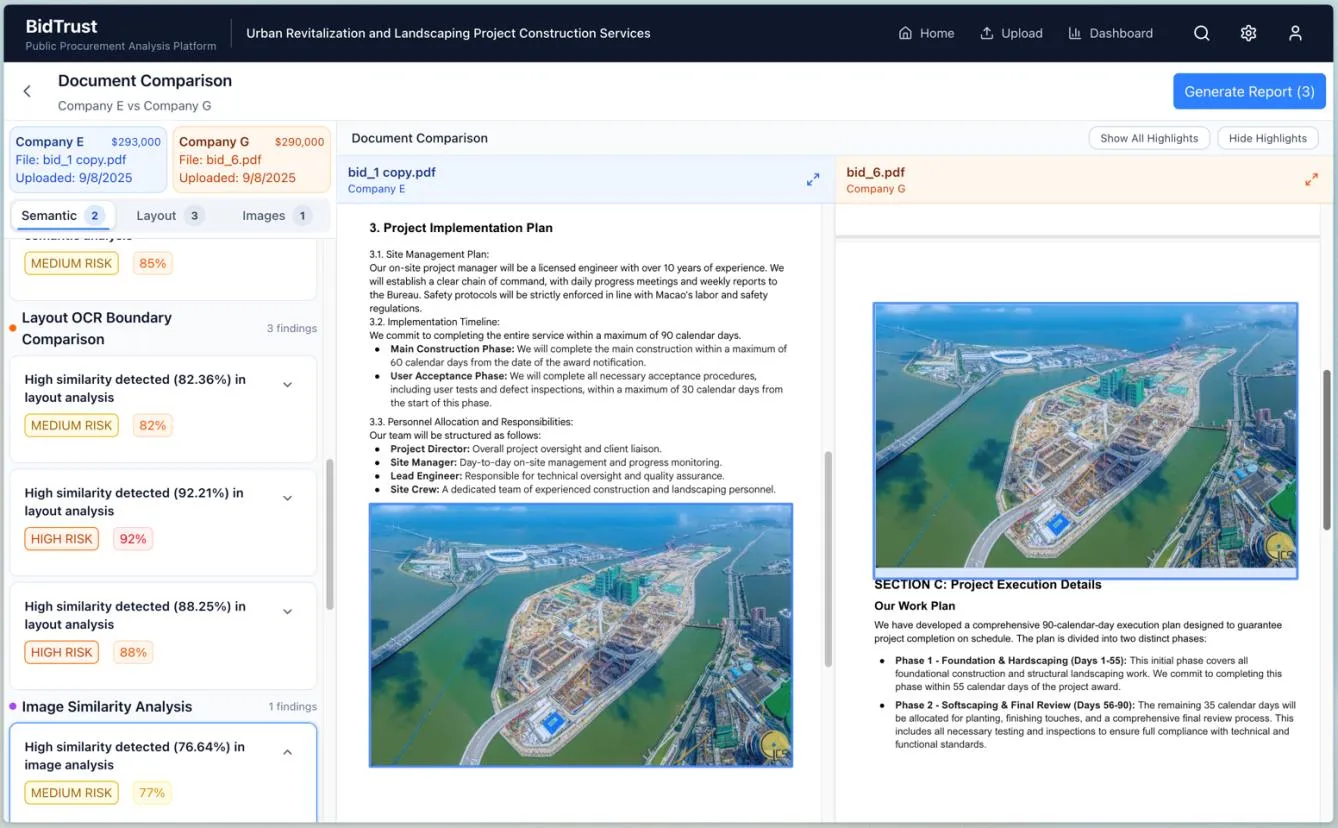Screen dimensions: 1338x828
Task: Collapse the 76.64% image similarity finding
Action: coord(288,752)
